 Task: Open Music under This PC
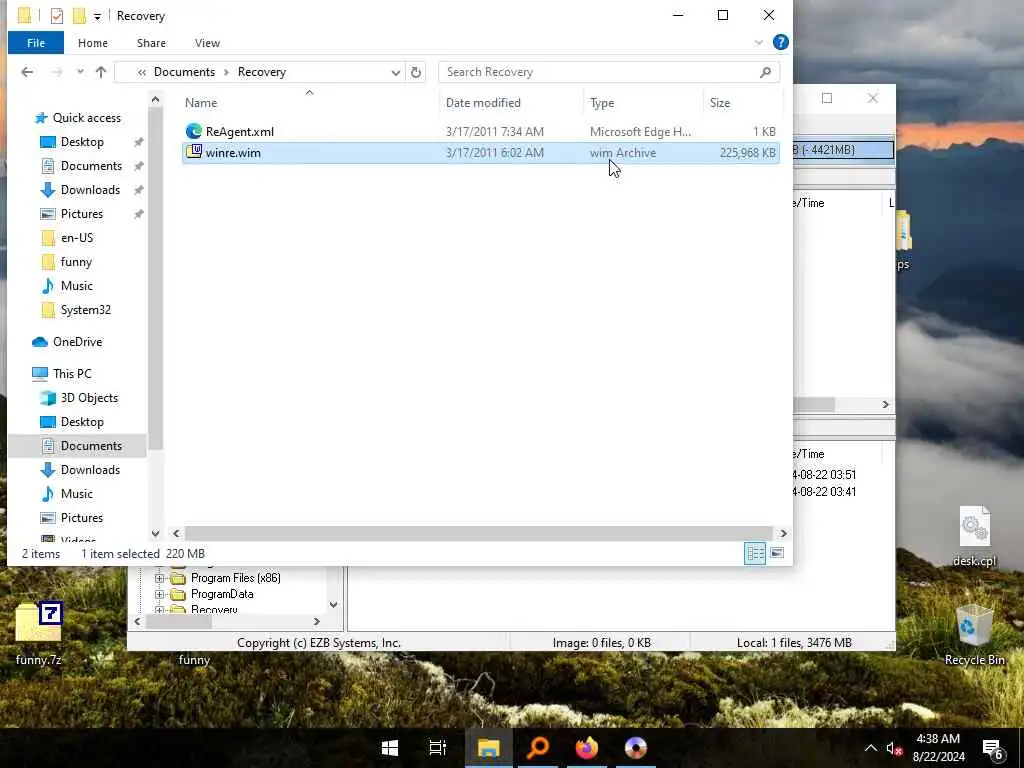point(76,494)
